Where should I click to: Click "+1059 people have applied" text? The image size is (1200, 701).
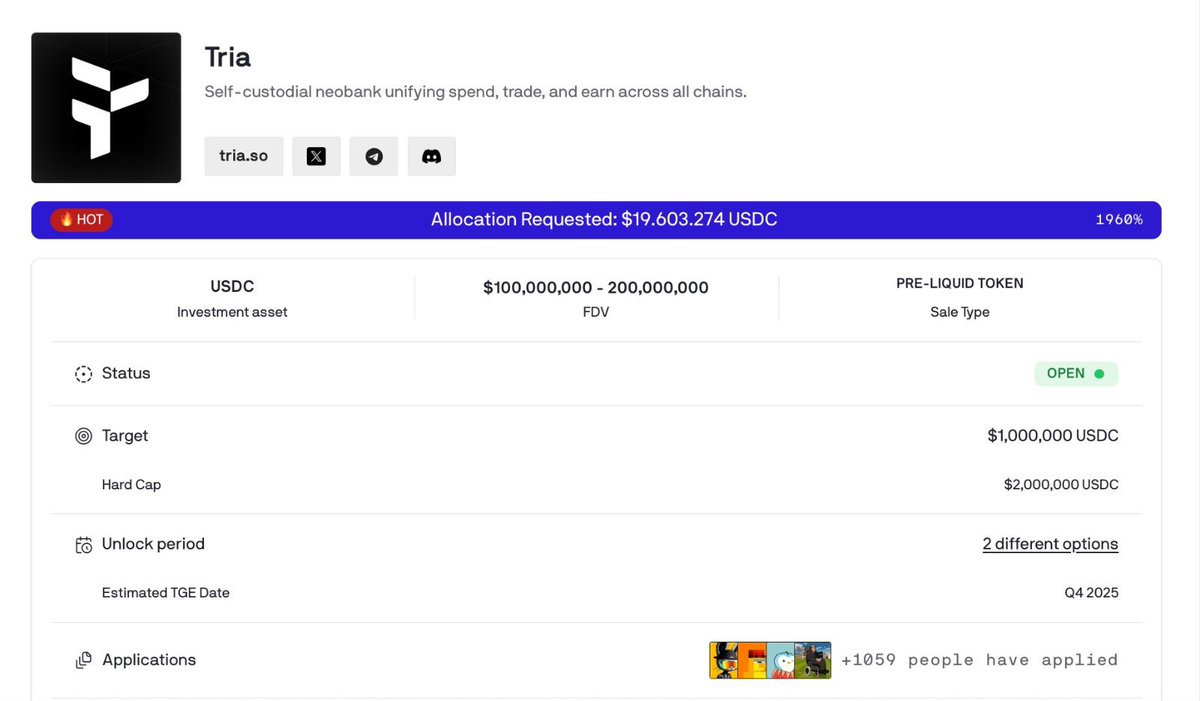point(979,660)
